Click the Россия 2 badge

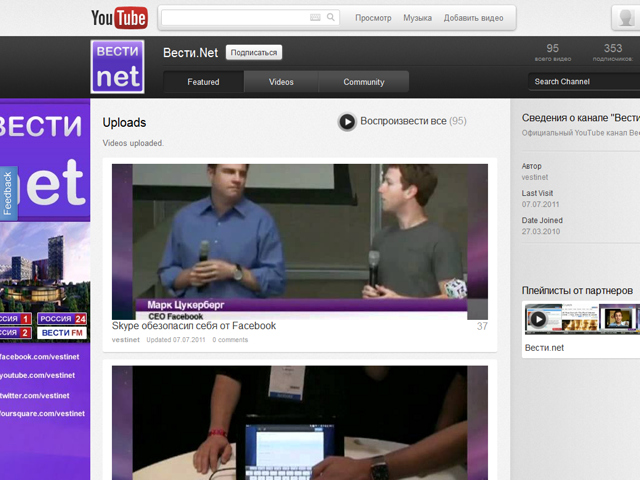[16, 333]
